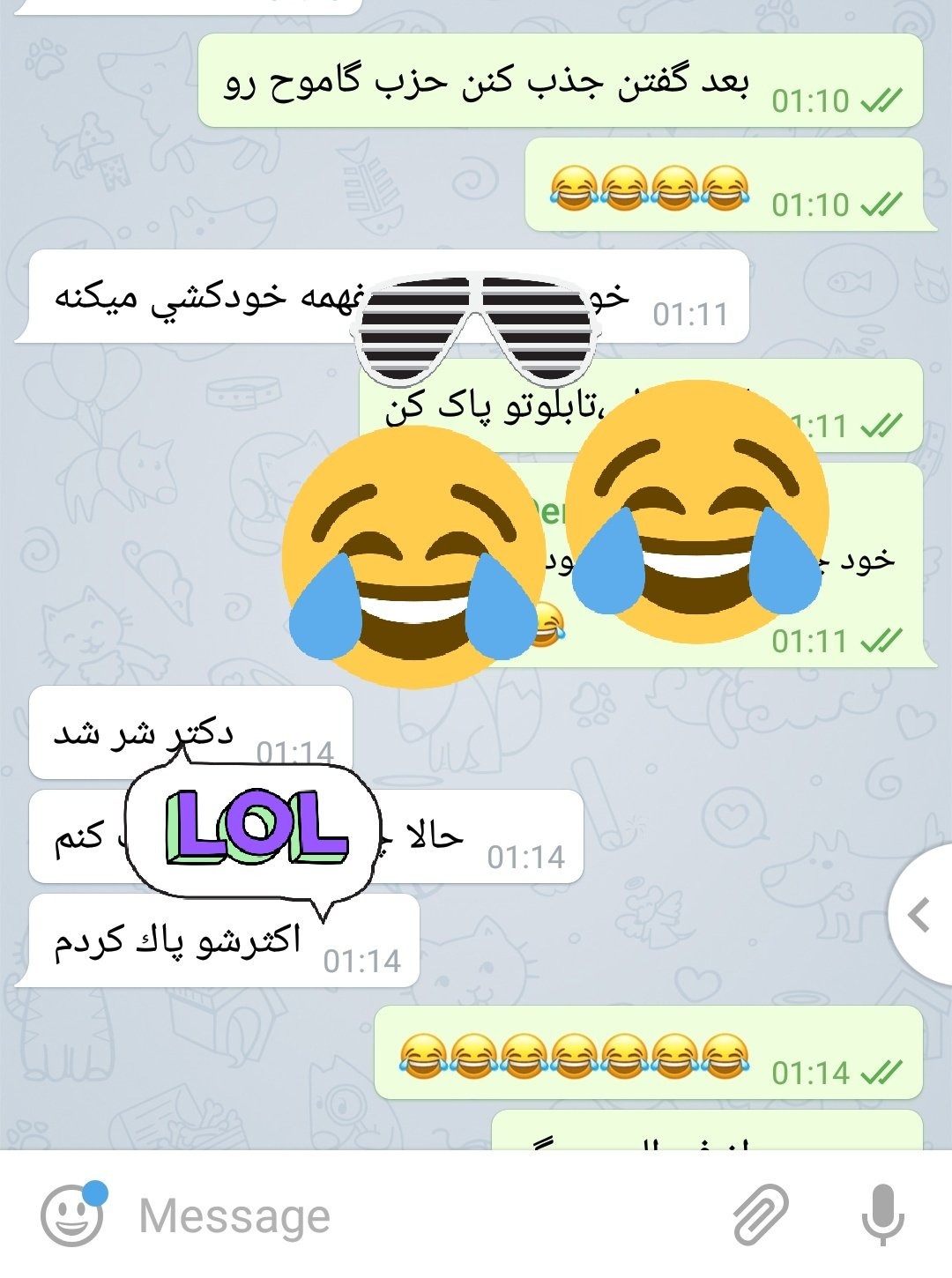The image size is (952, 1278).
Task: Open the emoji picker smiley icon
Action: [72, 1215]
